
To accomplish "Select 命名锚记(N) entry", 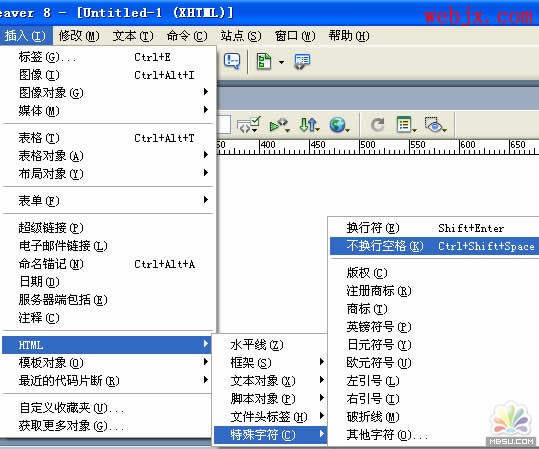I will [108, 264].
